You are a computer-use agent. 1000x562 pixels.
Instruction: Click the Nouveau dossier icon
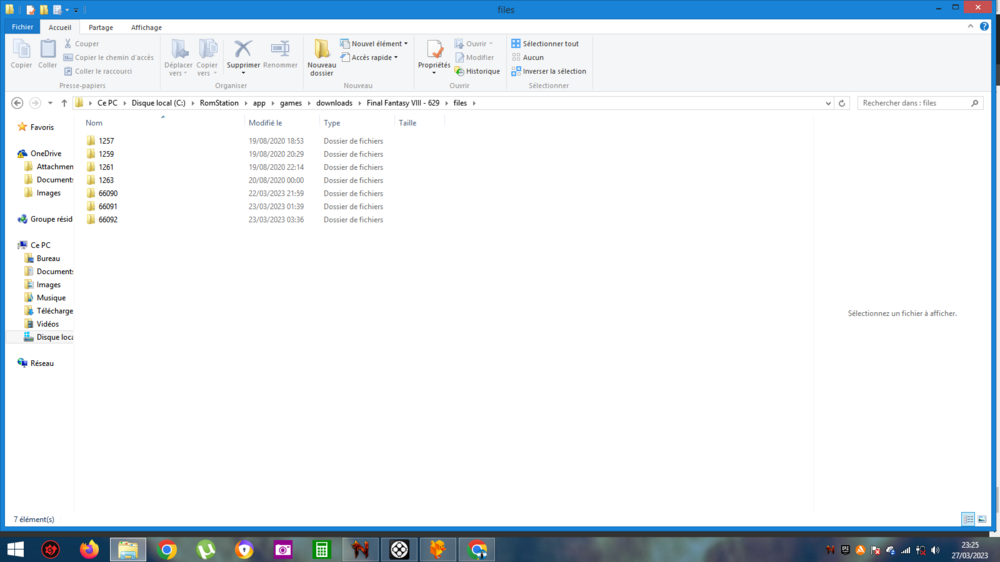(321, 50)
